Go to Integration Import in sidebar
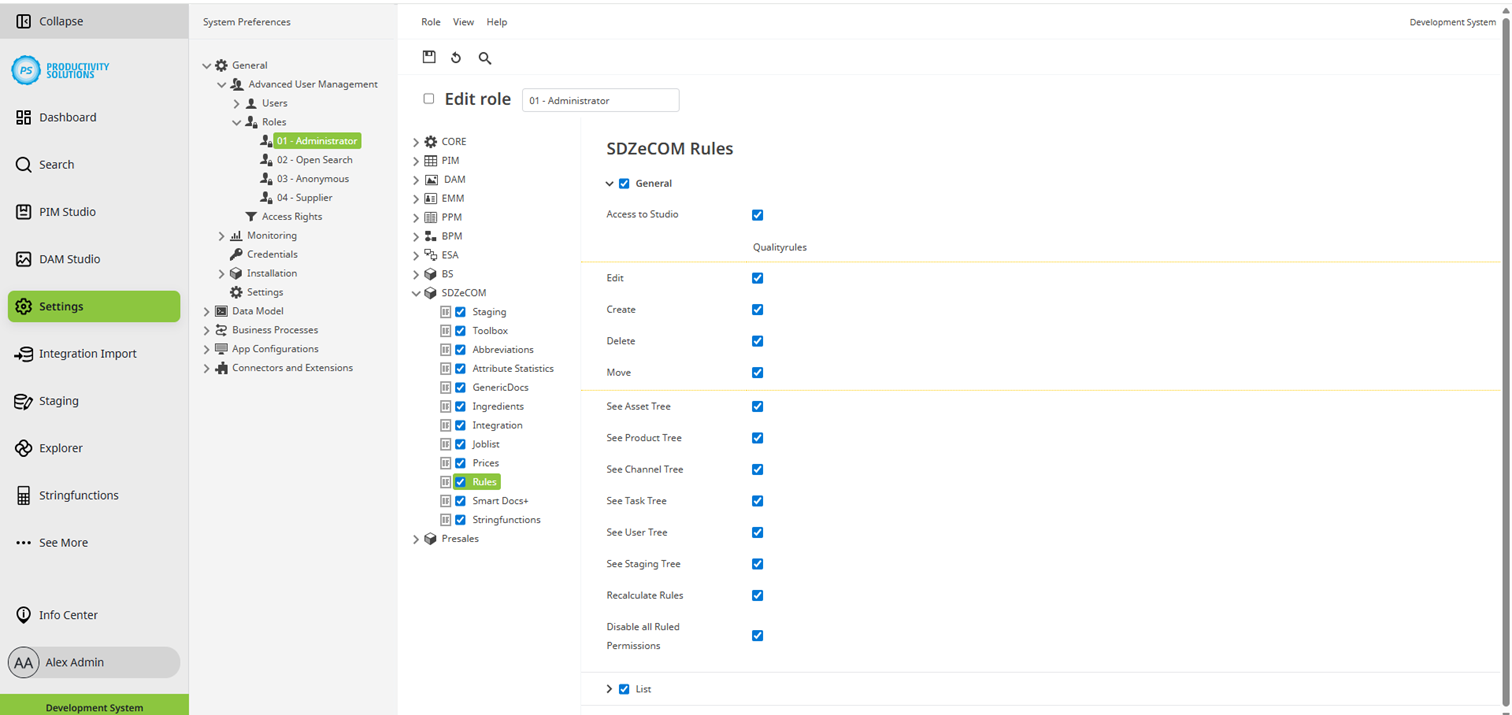 [87, 354]
